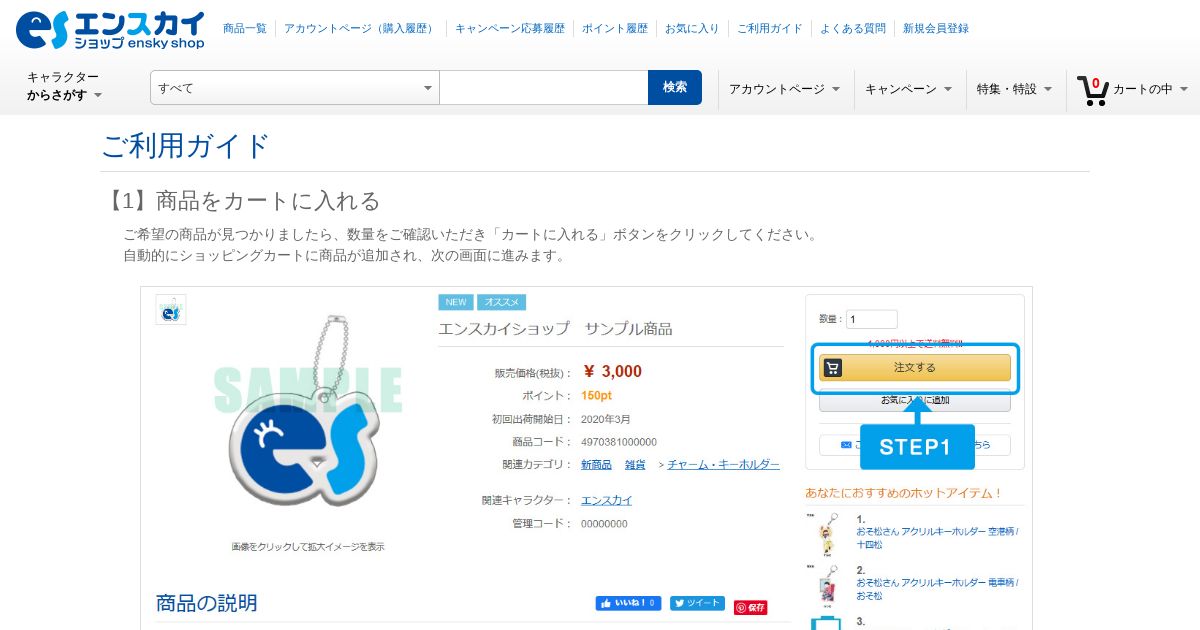Open the すべて category dropdown
Image resolution: width=1200 pixels, height=630 pixels.
point(295,88)
